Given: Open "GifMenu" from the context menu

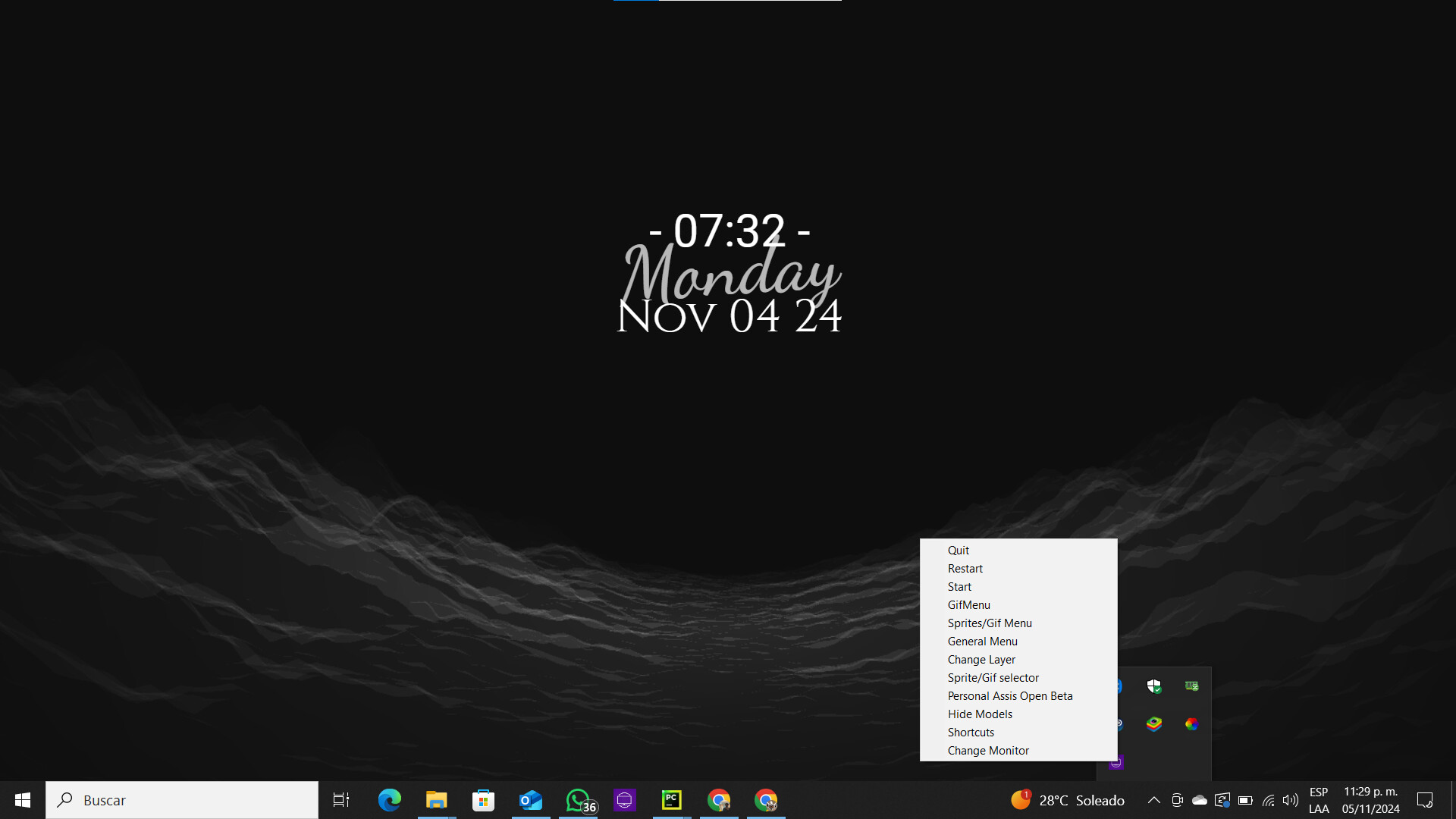Looking at the screenshot, I should (x=968, y=604).
